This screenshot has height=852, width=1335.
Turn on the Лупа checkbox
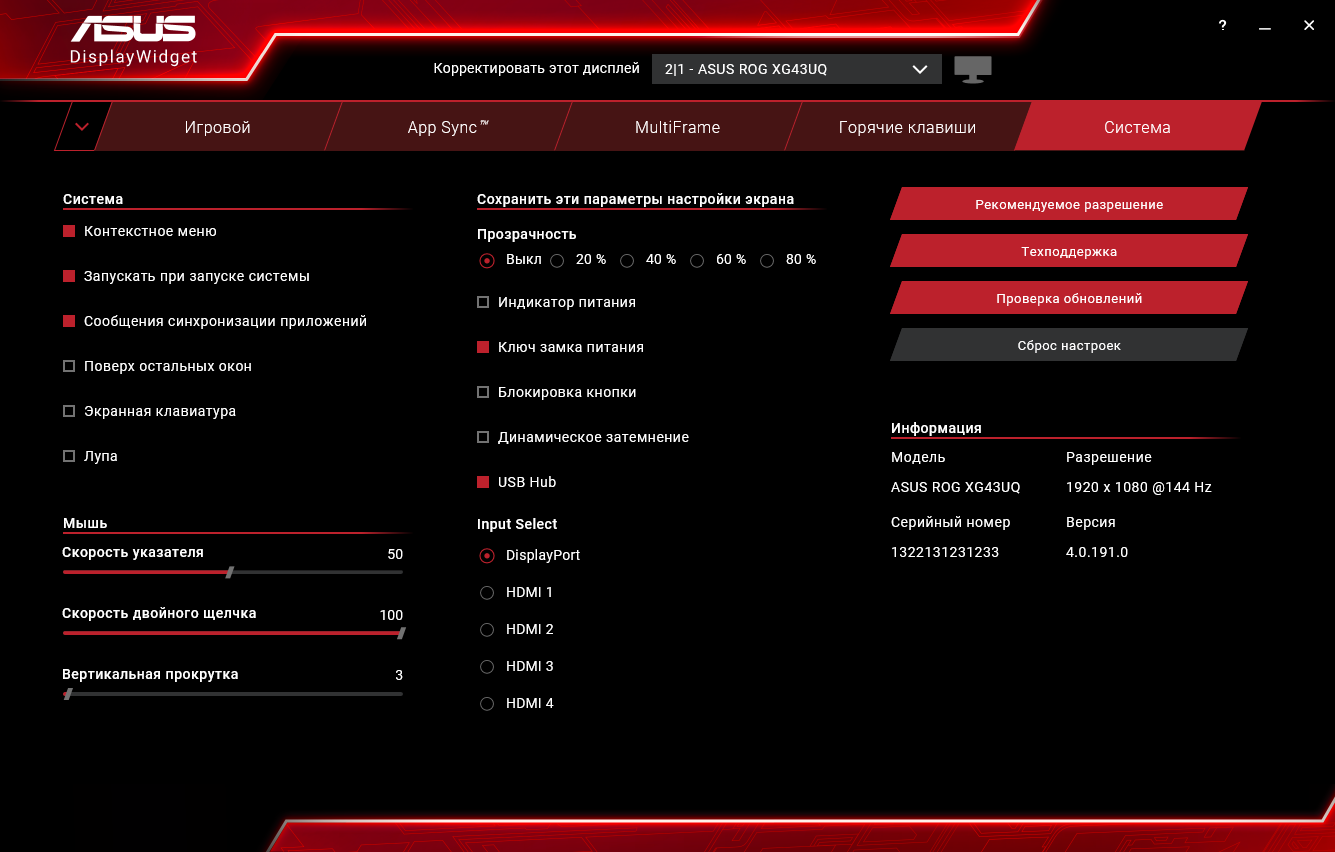[x=69, y=456]
